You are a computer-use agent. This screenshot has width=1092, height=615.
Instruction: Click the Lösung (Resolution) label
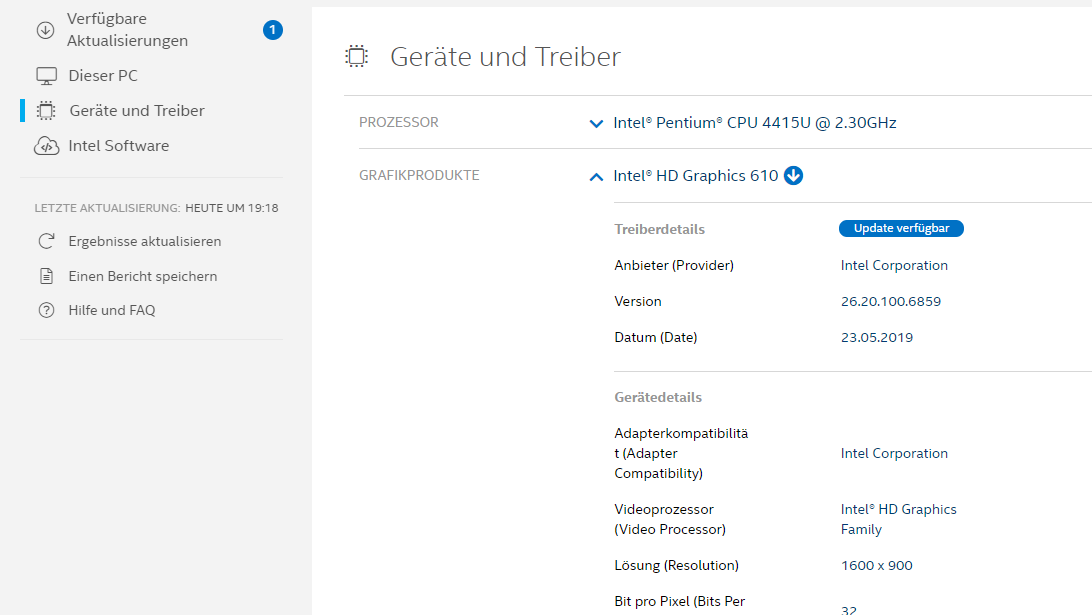[676, 566]
